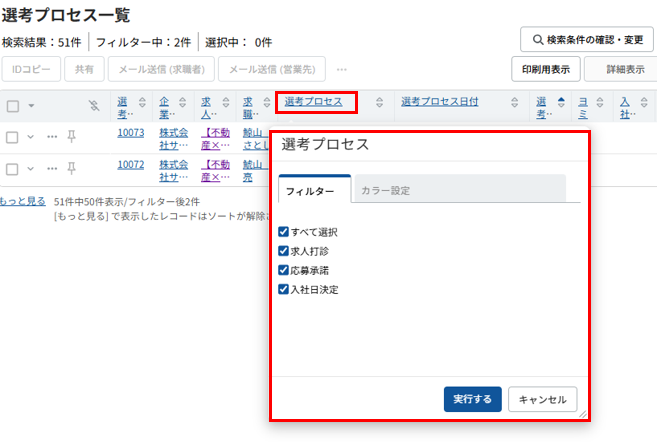
Task: Expand the row 10073 chevron
Action: (x=31, y=137)
